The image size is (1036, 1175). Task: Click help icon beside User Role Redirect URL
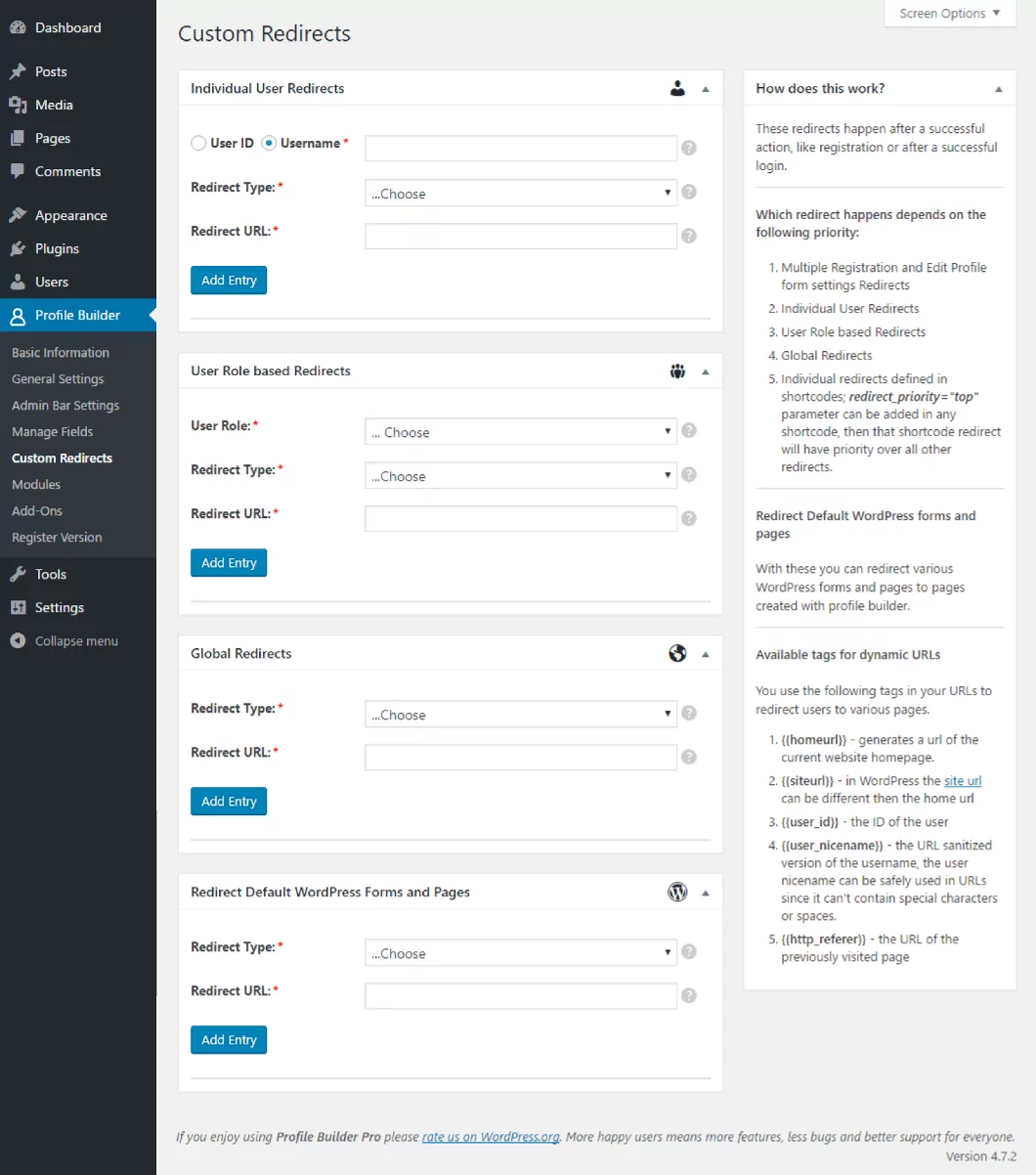[689, 518]
